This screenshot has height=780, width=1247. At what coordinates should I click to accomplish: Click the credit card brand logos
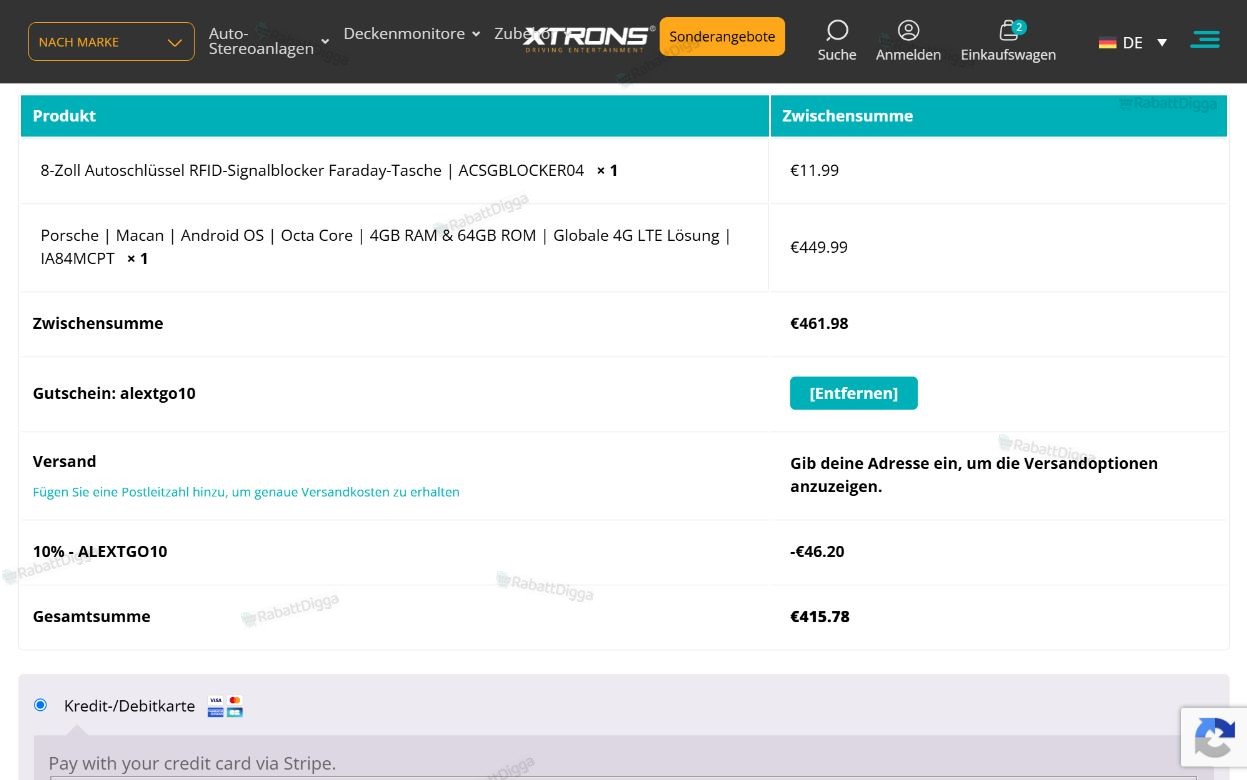click(x=225, y=706)
